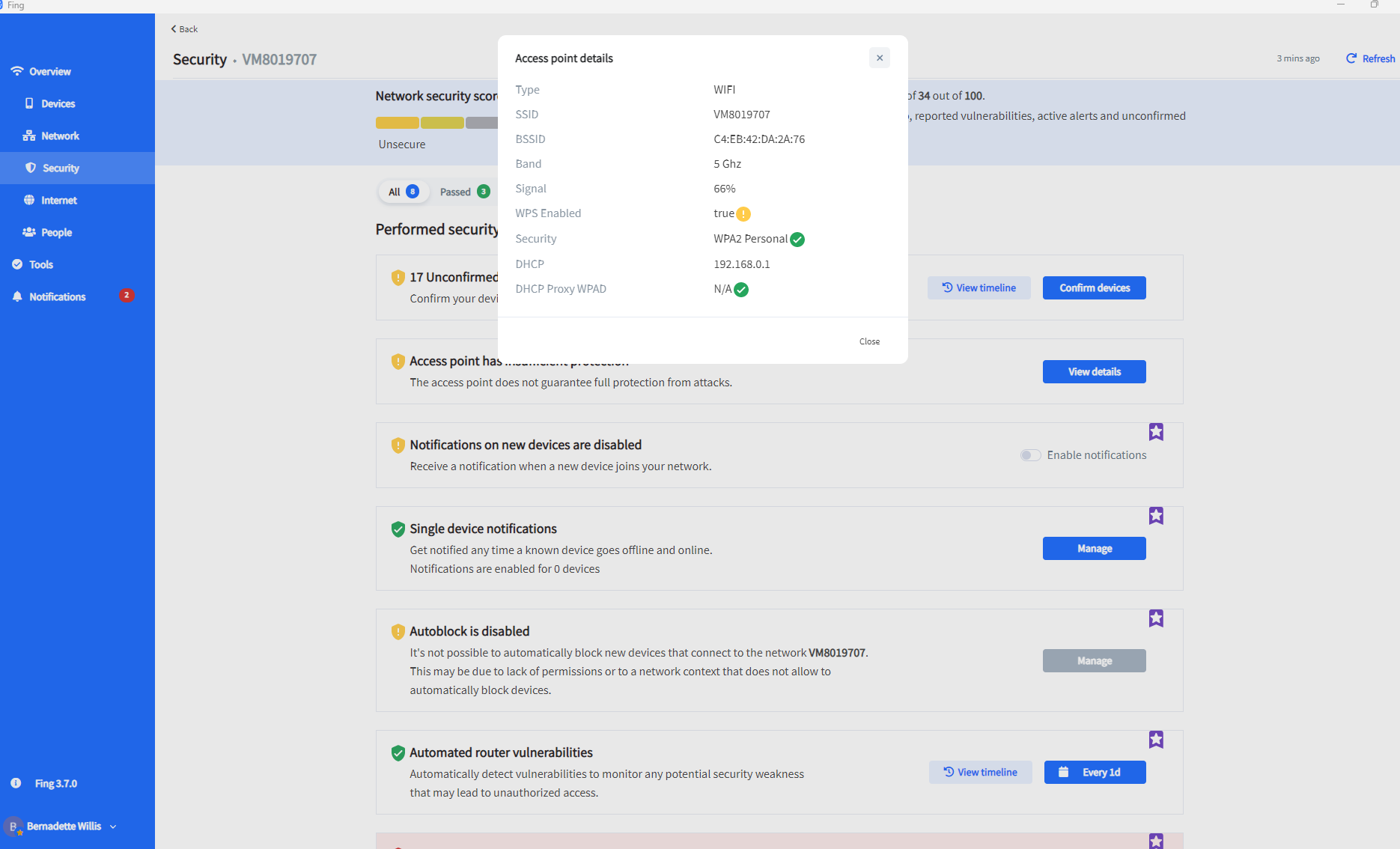View details of access point protection
Image resolution: width=1400 pixels, height=849 pixels.
click(x=1095, y=372)
